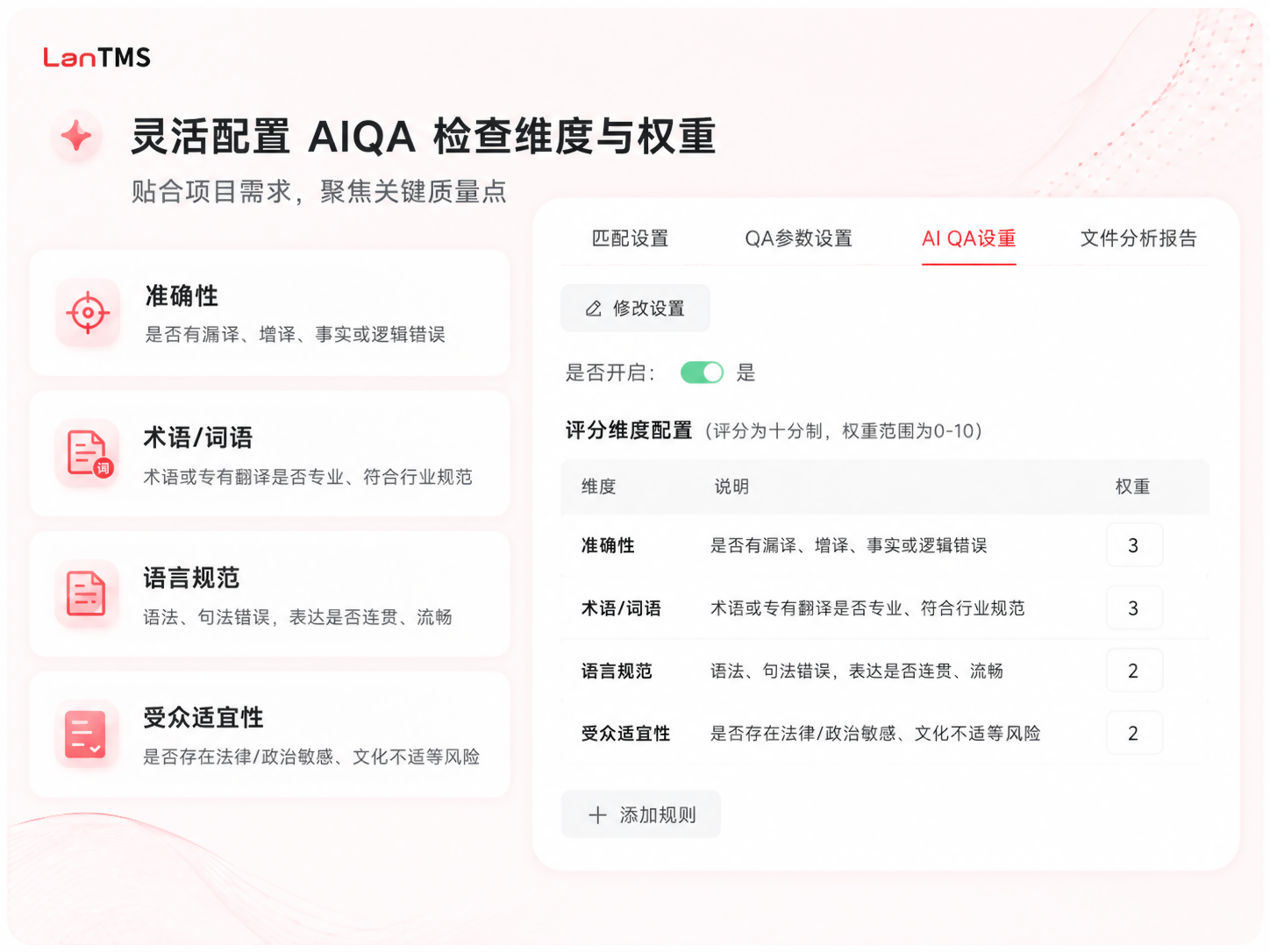Focus the 语言规范 weight field
The width and height of the screenshot is (1270, 952).
tap(1134, 671)
